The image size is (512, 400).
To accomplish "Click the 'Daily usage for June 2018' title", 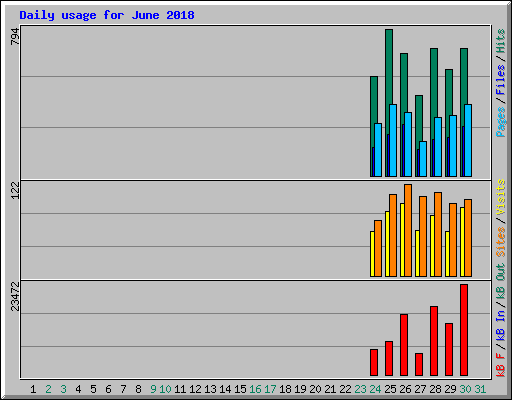I will click(x=107, y=15).
